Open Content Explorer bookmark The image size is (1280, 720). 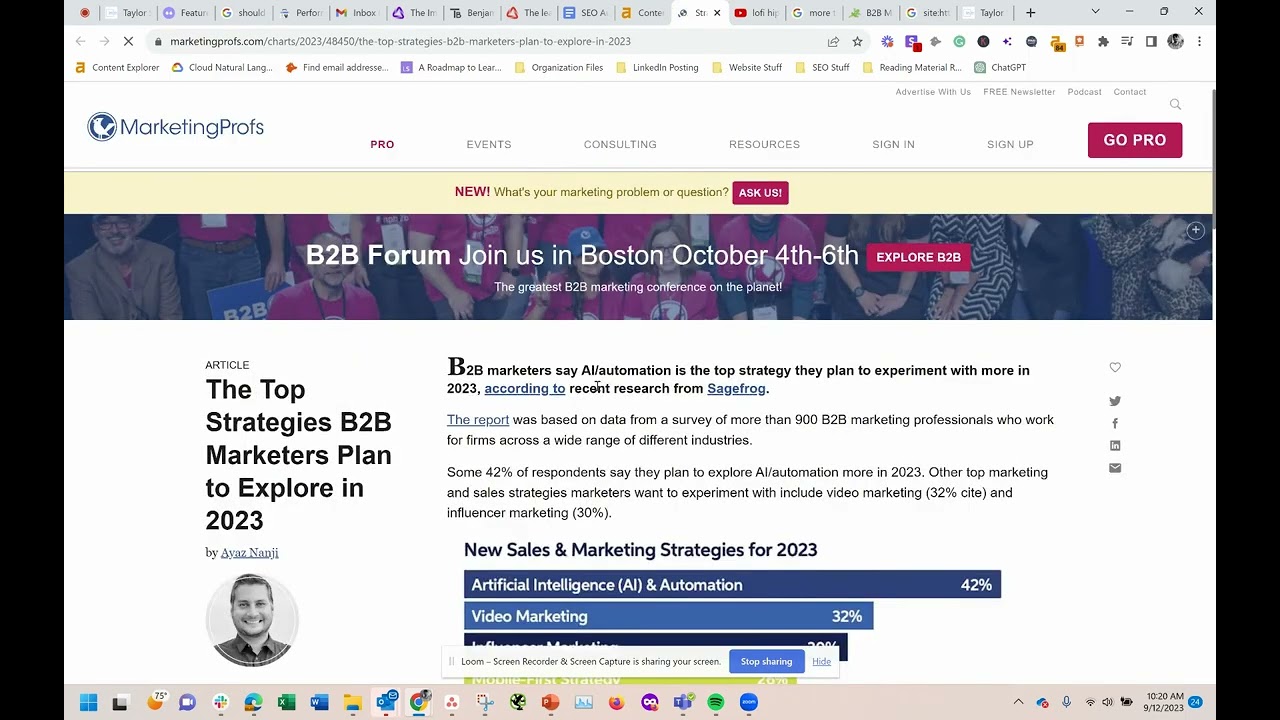tap(118, 68)
